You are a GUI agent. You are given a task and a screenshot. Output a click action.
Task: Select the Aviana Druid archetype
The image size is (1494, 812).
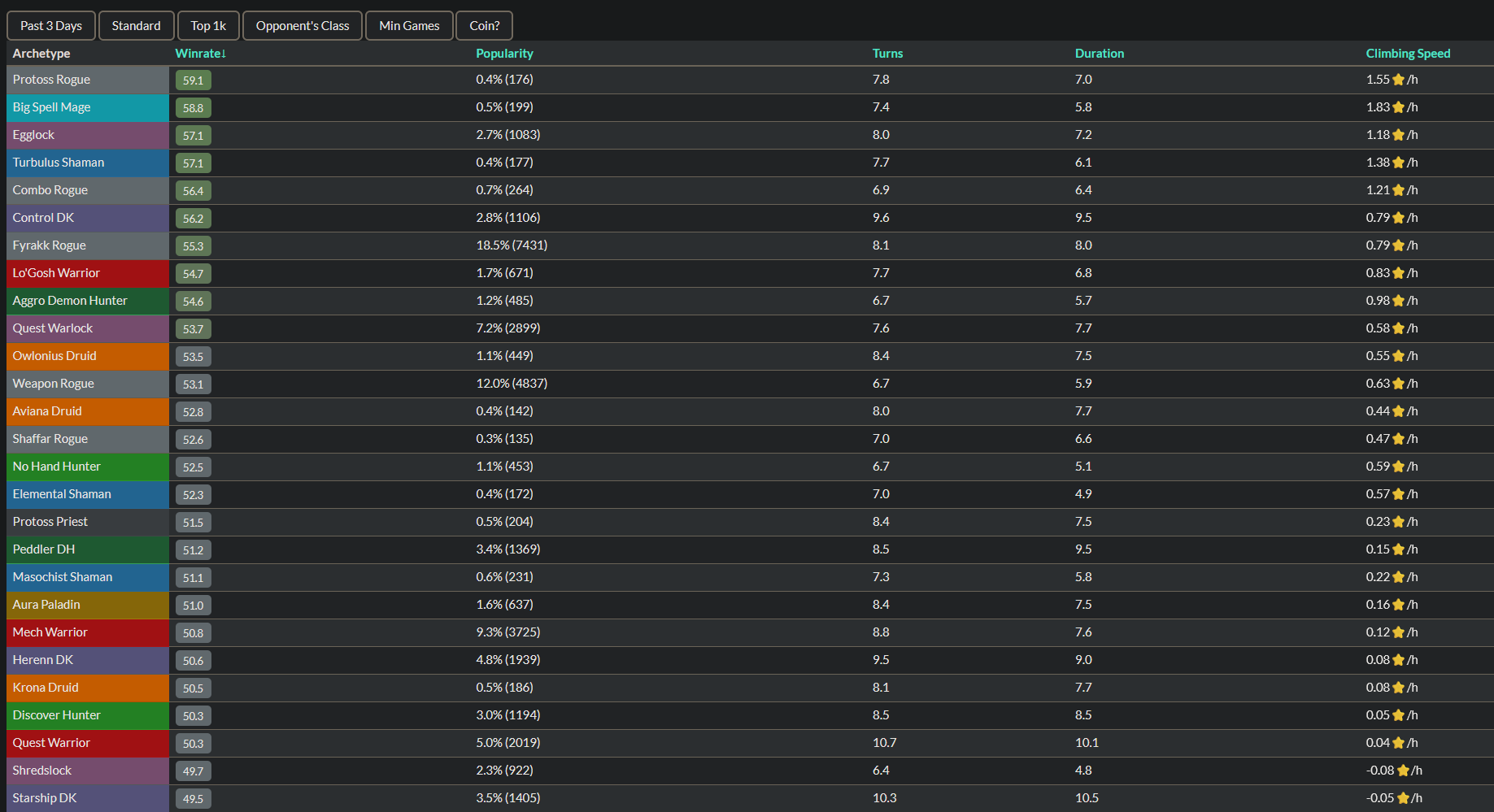click(88, 411)
